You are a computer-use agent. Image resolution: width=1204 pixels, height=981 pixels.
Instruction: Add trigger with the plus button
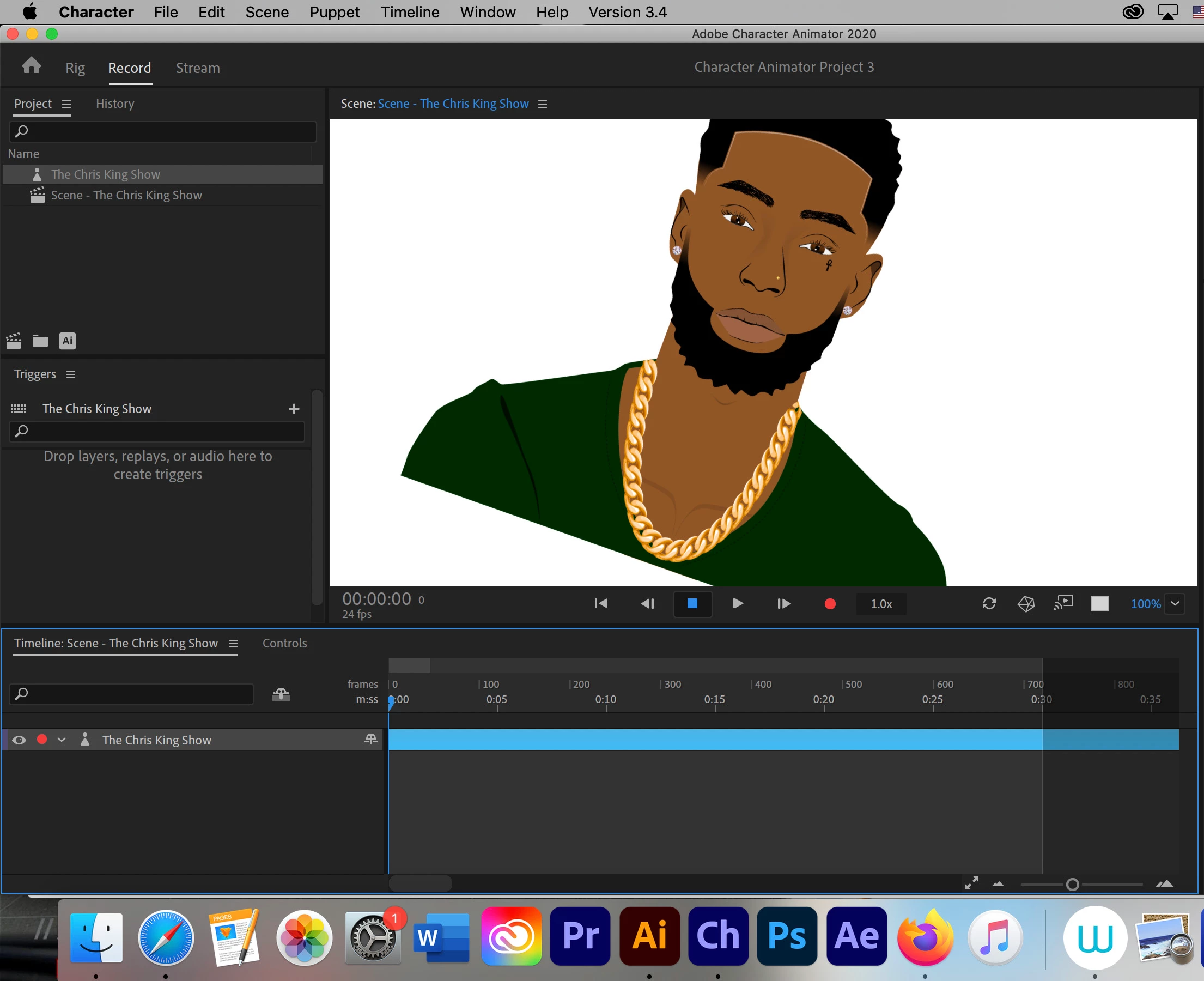point(294,409)
